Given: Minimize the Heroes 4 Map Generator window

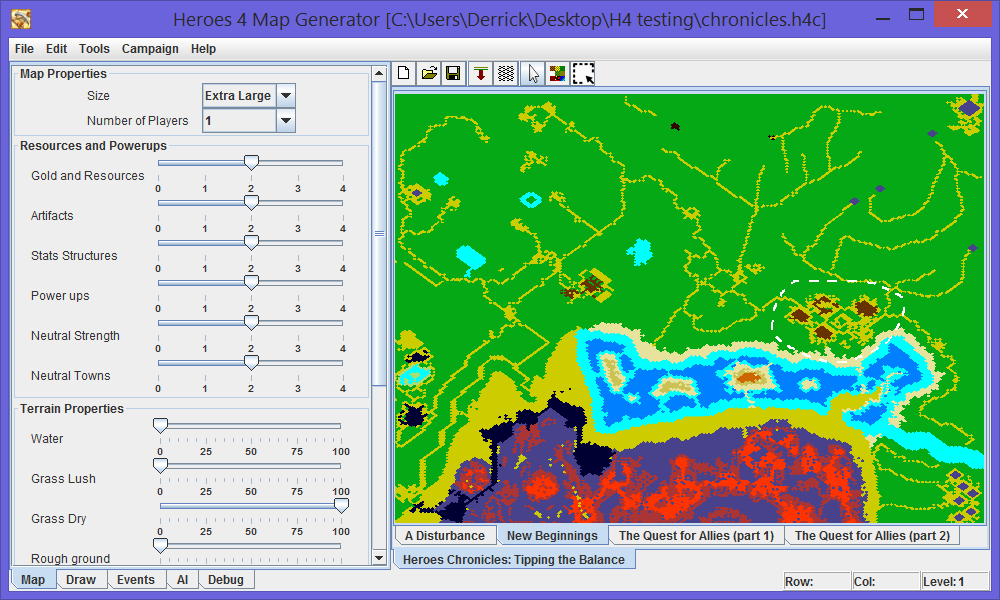Looking at the screenshot, I should click(883, 17).
